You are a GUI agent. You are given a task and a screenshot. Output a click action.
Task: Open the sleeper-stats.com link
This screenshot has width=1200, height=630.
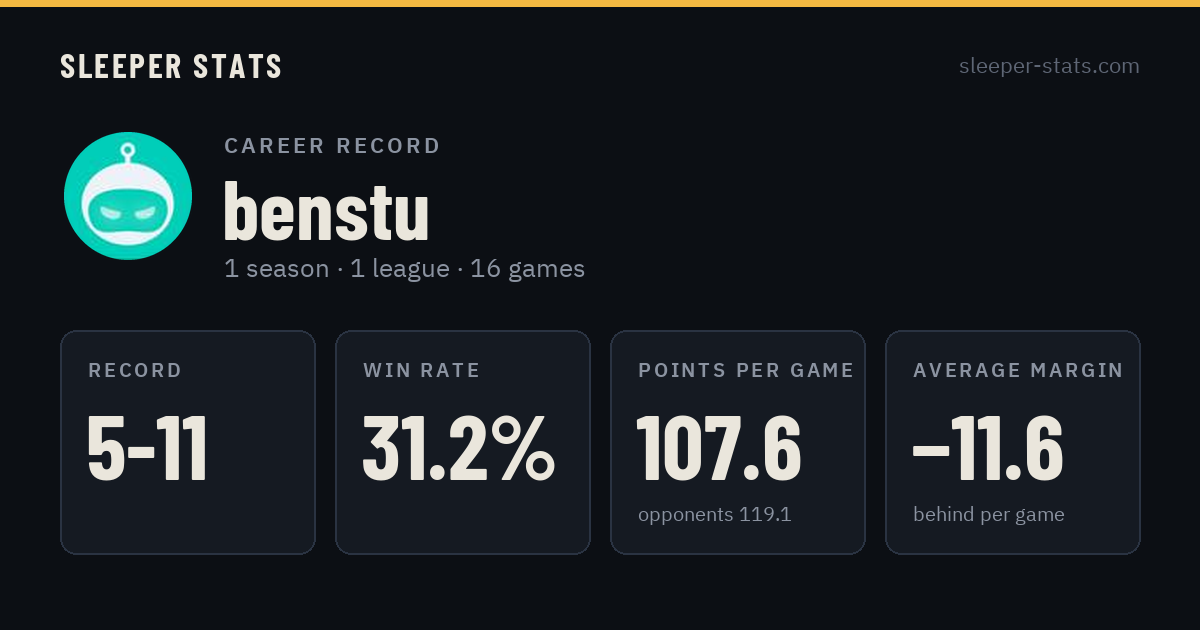pyautogui.click(x=1049, y=66)
